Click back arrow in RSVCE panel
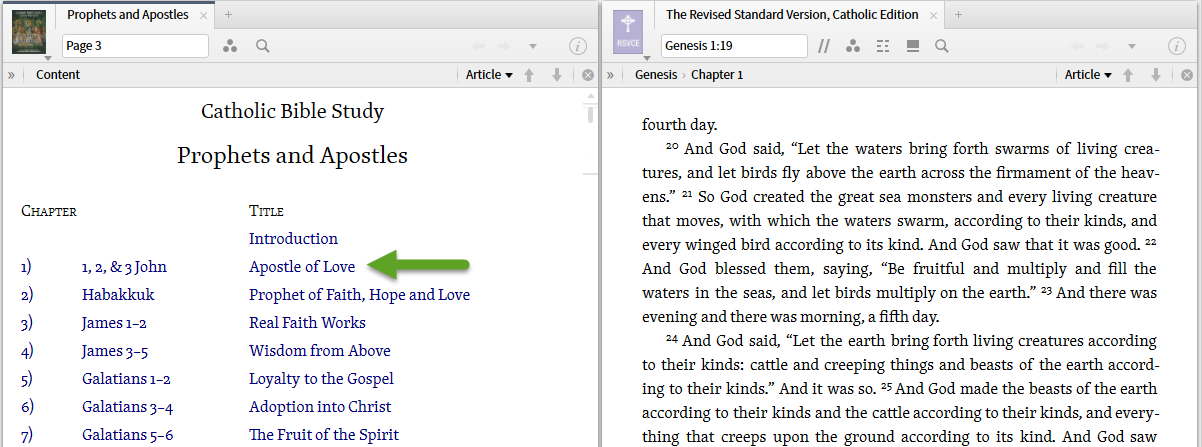 (1077, 46)
